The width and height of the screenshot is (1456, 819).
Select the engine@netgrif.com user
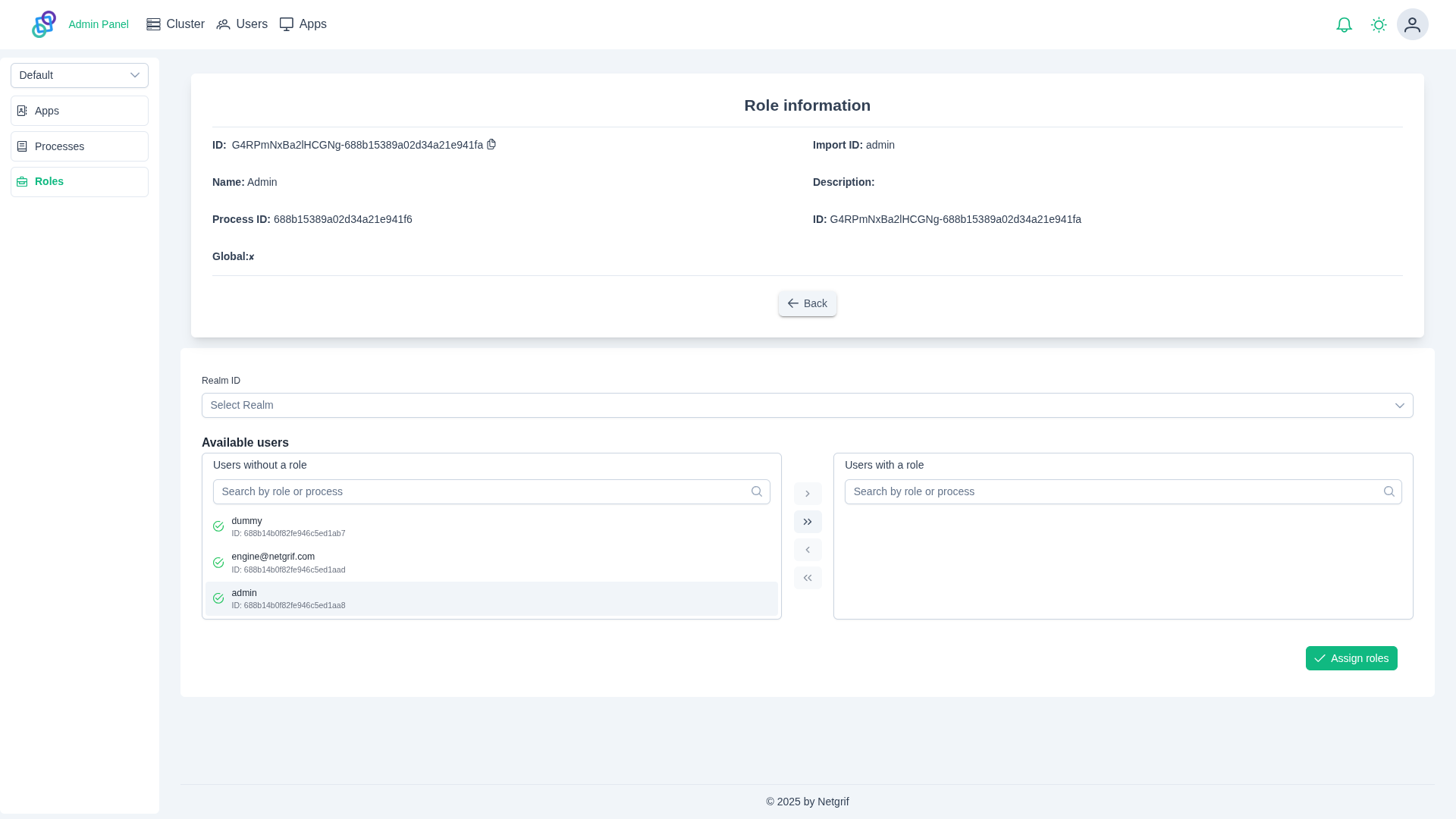coord(273,562)
